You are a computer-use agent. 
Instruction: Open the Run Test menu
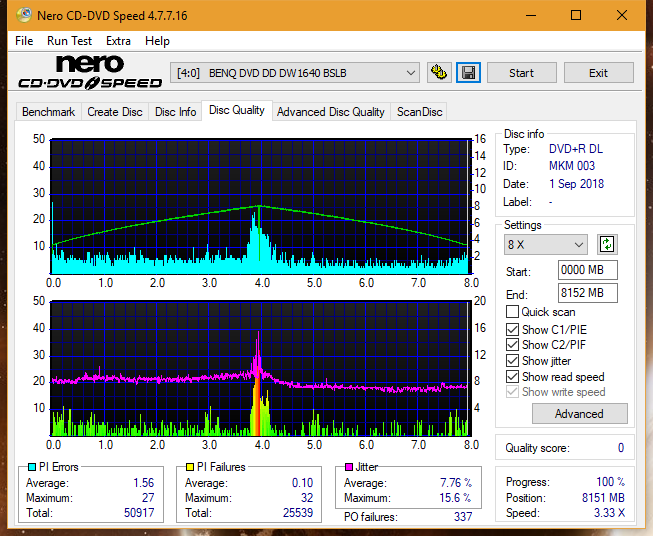pyautogui.click(x=69, y=41)
